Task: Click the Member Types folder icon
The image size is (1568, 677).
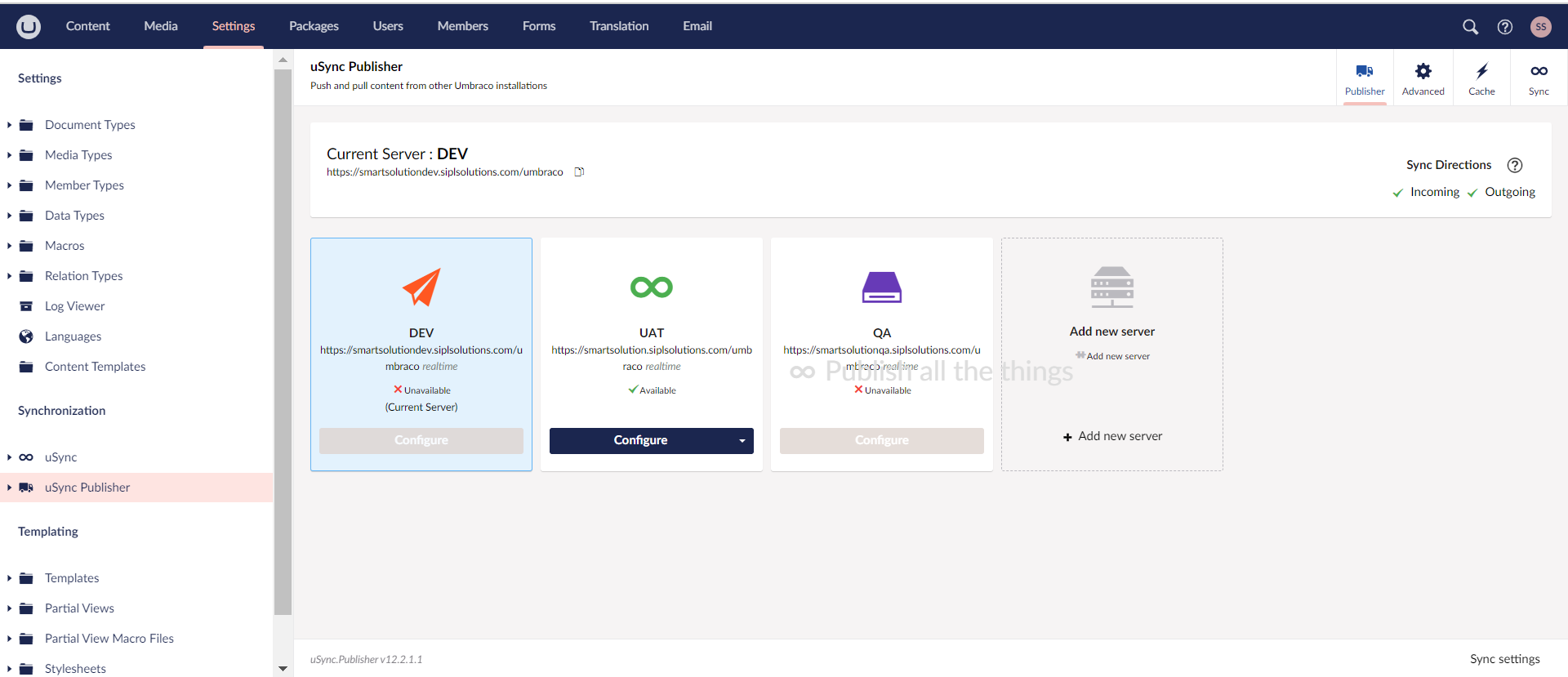Action: [26, 185]
